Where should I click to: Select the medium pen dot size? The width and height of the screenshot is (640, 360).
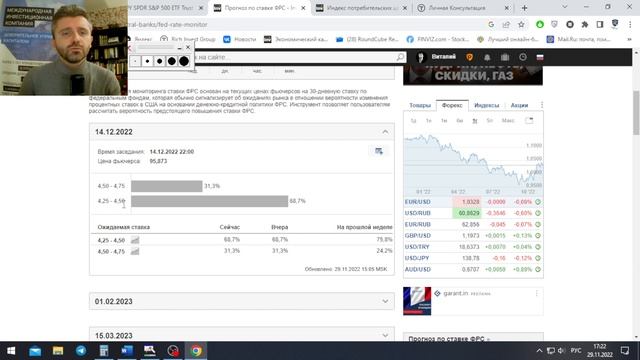[x=160, y=61]
